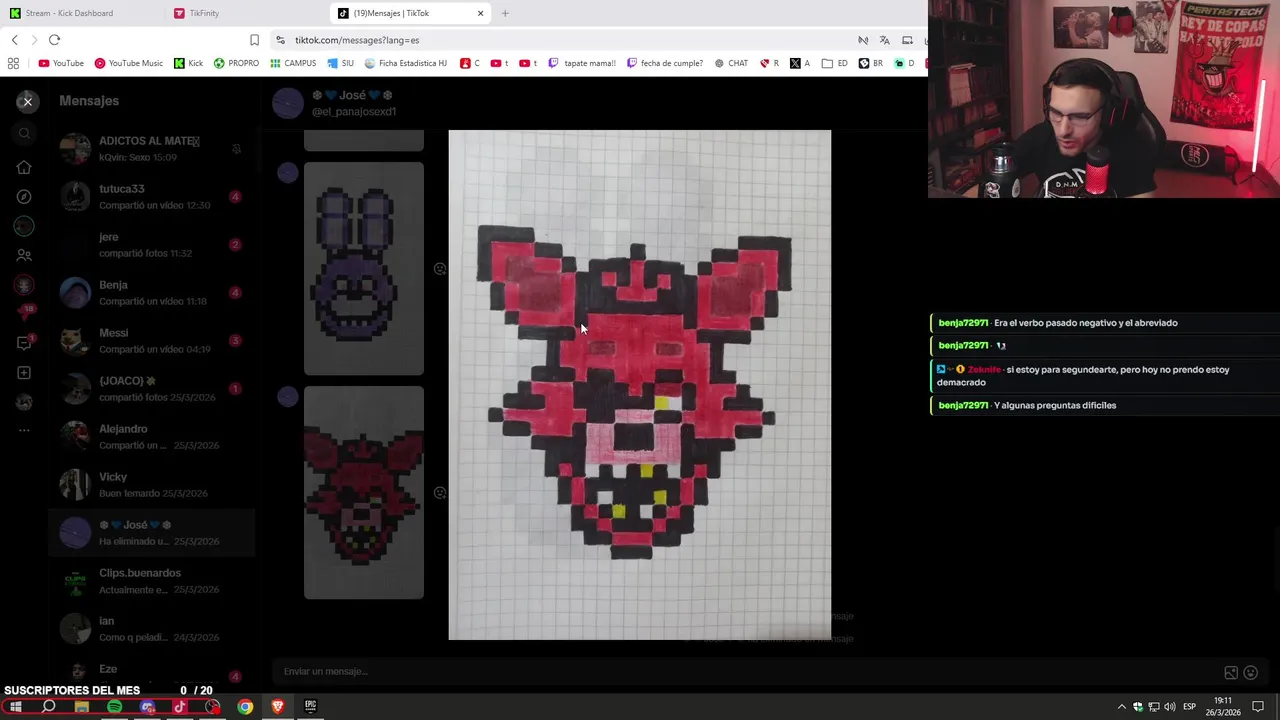Open the Messi conversation
The height and width of the screenshot is (720, 1280).
152,341
